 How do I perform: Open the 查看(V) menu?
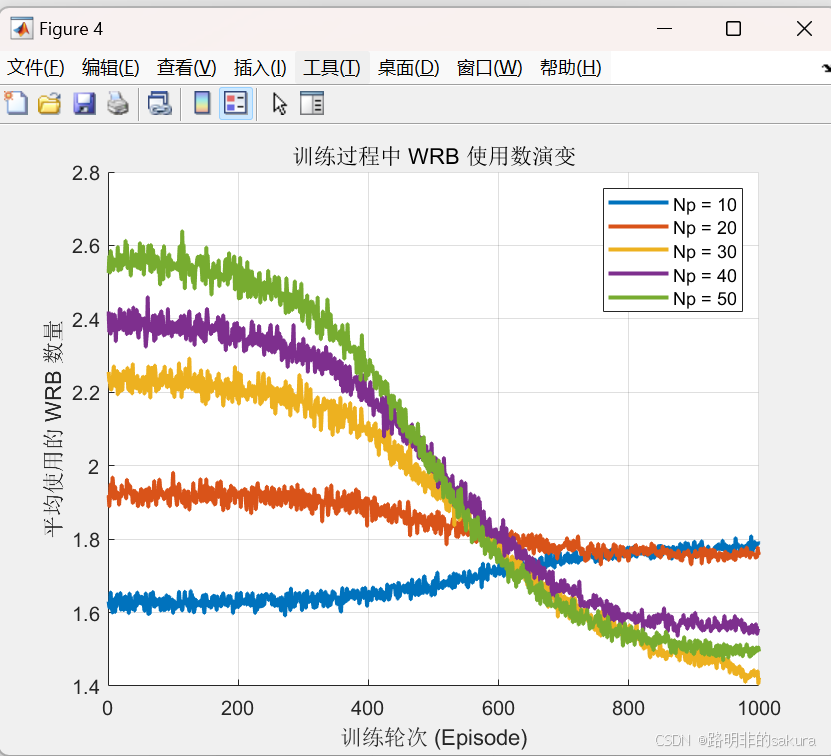pyautogui.click(x=187, y=68)
